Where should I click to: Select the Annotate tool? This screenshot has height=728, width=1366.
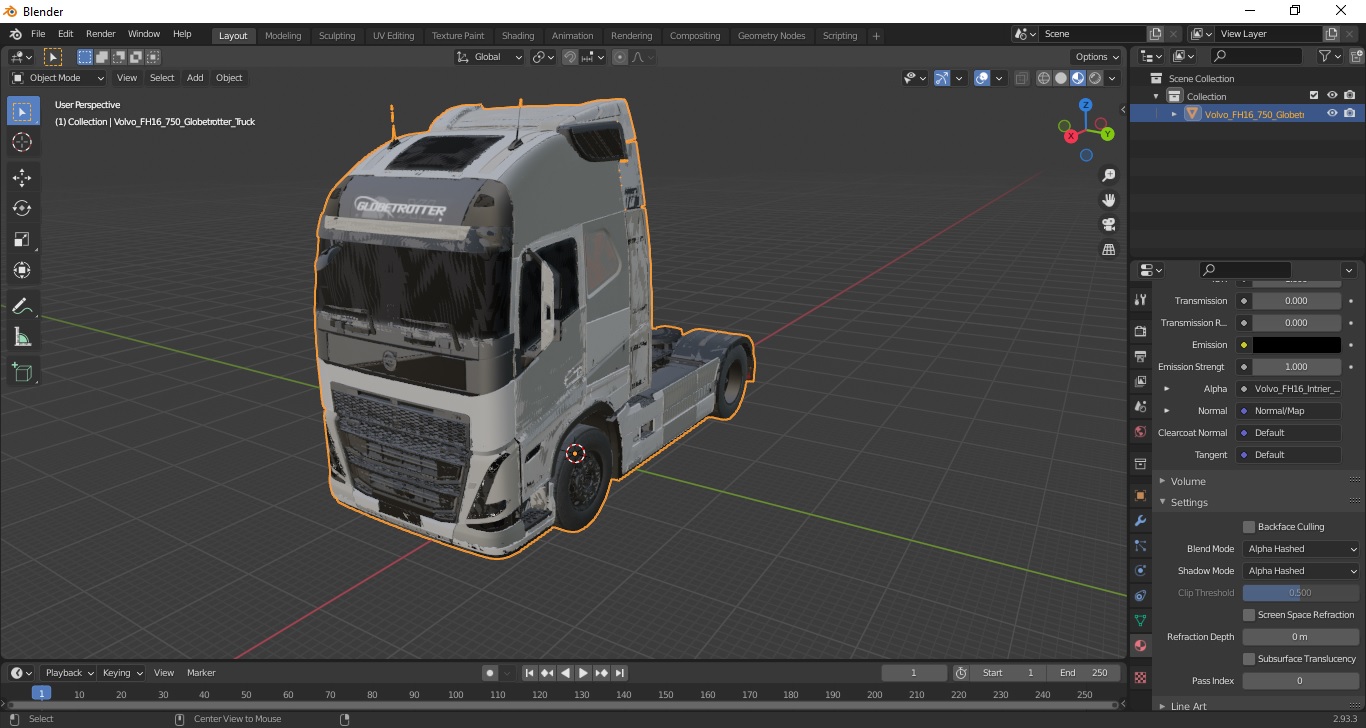pyautogui.click(x=22, y=306)
